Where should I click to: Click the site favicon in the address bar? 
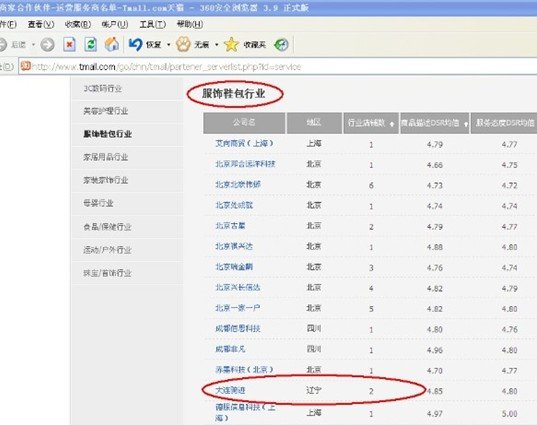coord(26,66)
